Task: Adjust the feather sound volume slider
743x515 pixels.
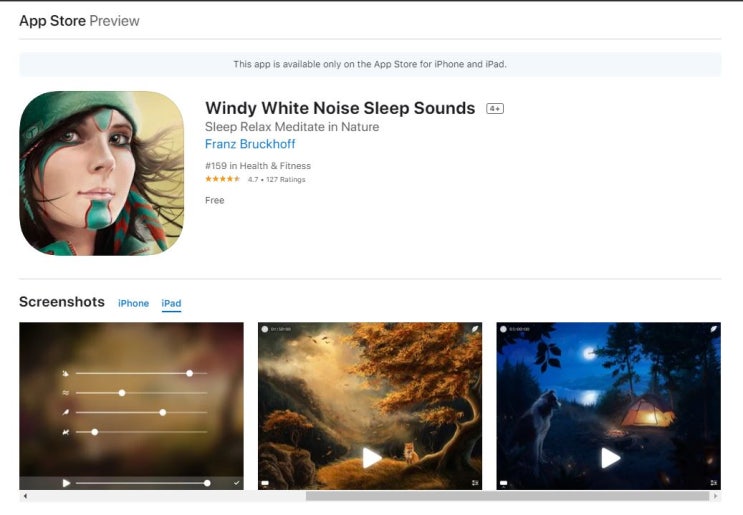Action: click(141, 412)
